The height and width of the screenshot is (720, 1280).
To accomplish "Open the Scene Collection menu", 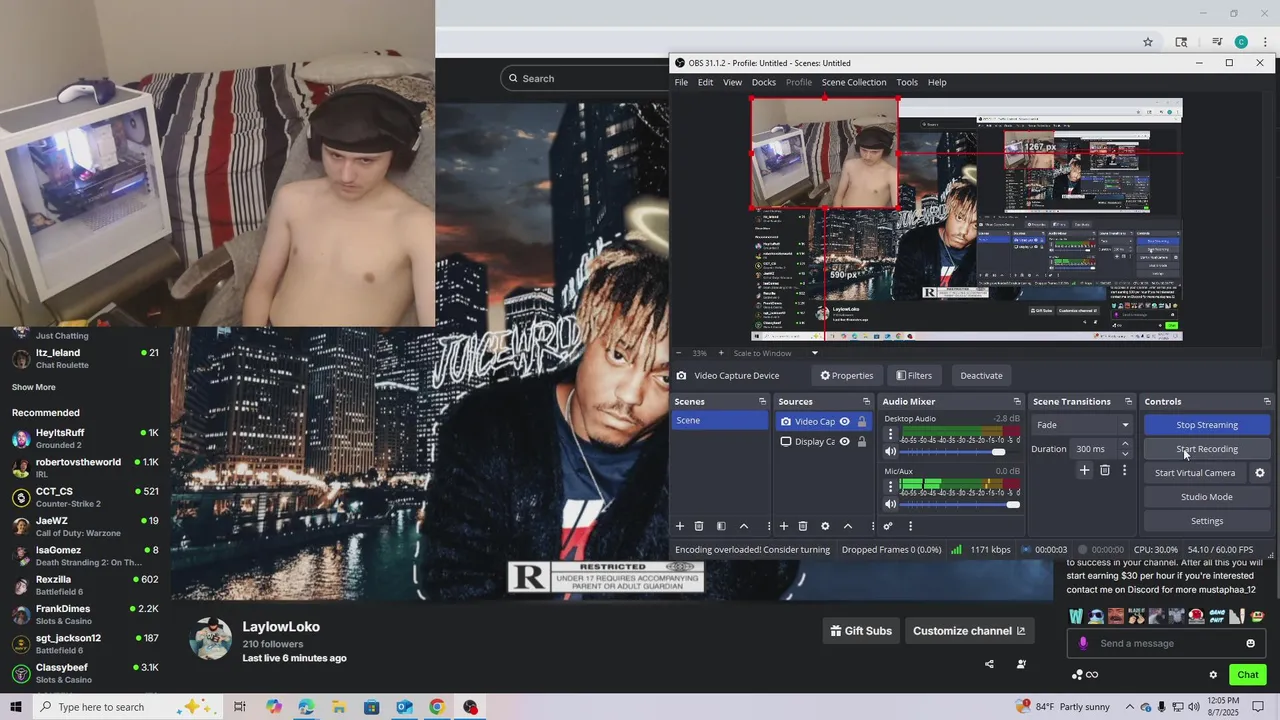I will coord(854,82).
